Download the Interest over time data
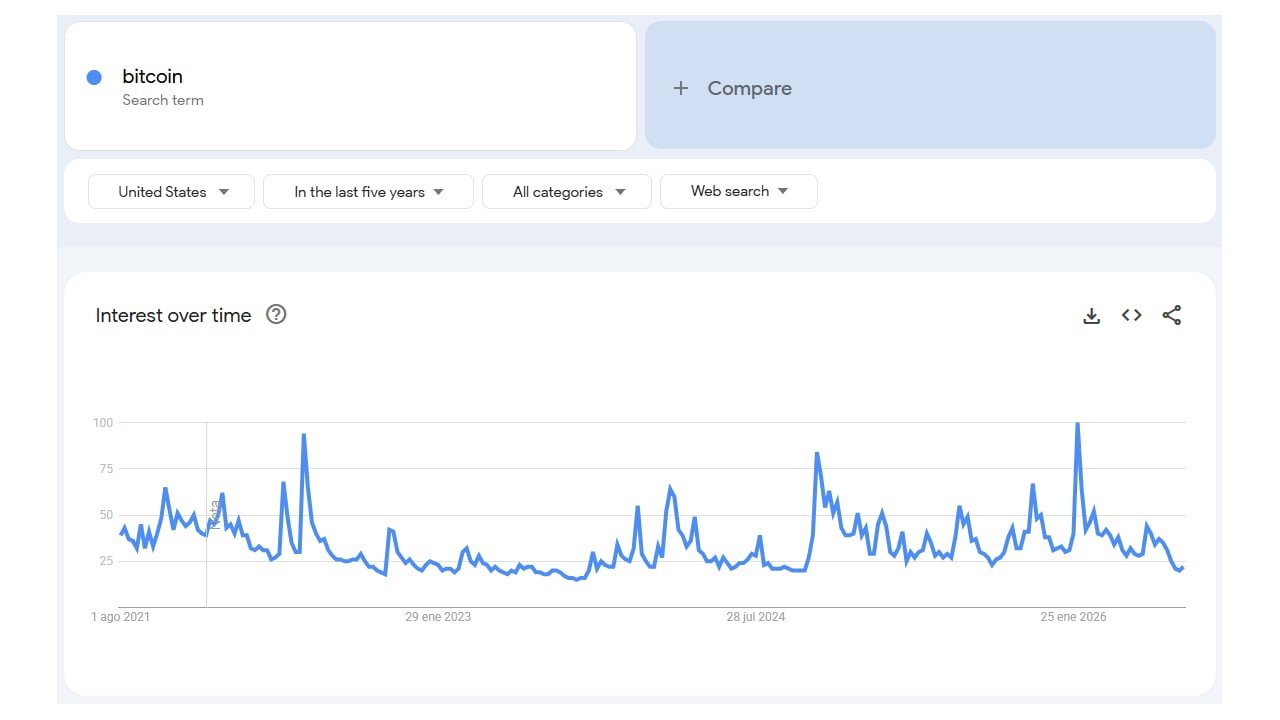 (1091, 316)
